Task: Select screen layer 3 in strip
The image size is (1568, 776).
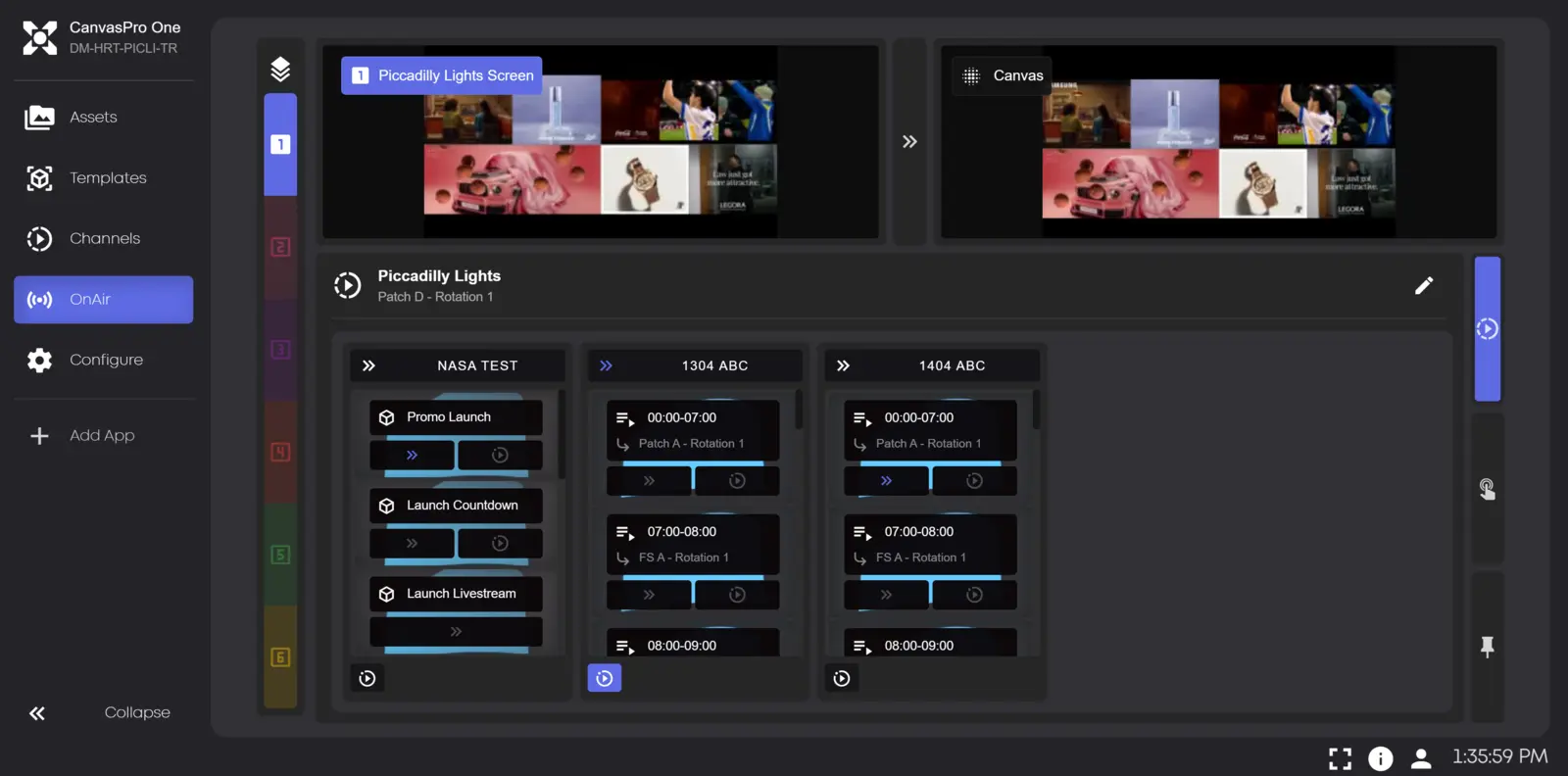Action: 280,350
